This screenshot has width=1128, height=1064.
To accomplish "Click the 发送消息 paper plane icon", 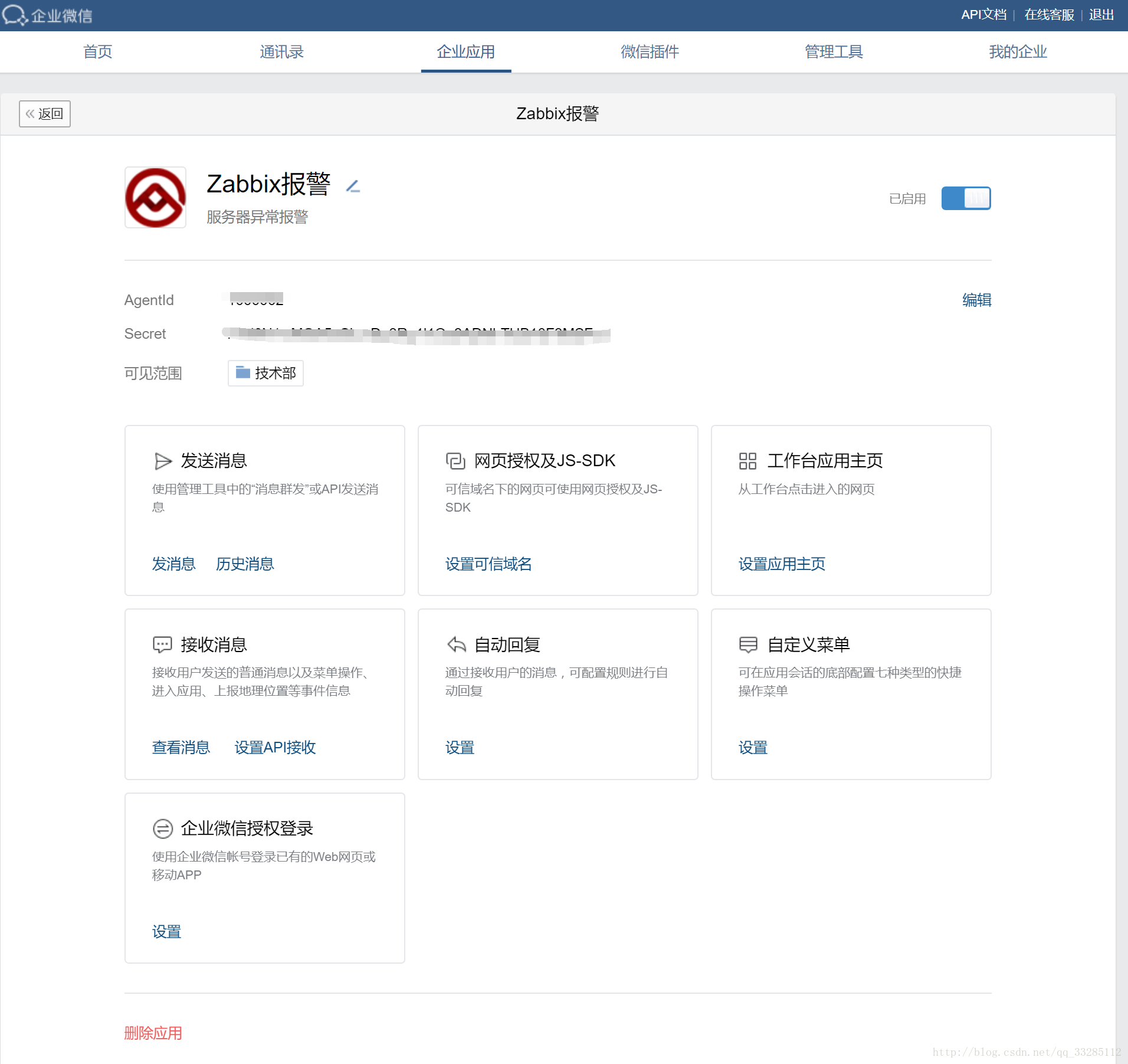I will point(162,461).
